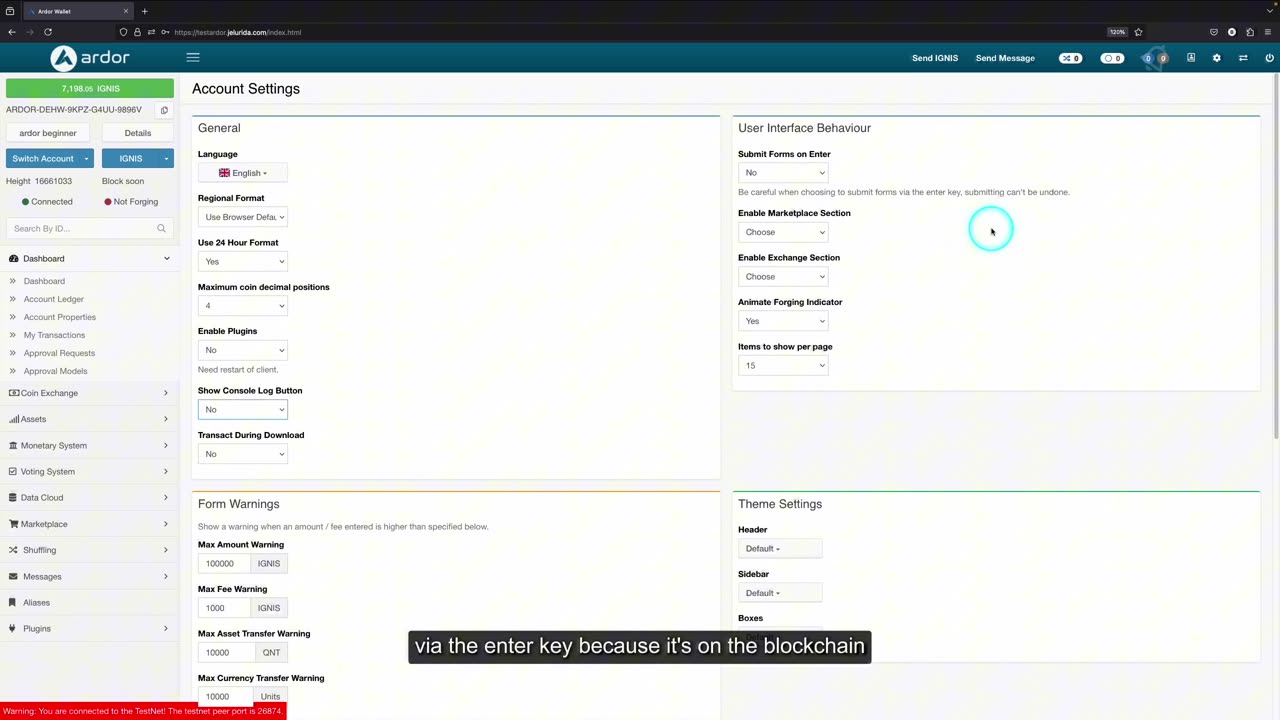Click the power logout icon
Image resolution: width=1280 pixels, height=720 pixels.
tap(1269, 58)
